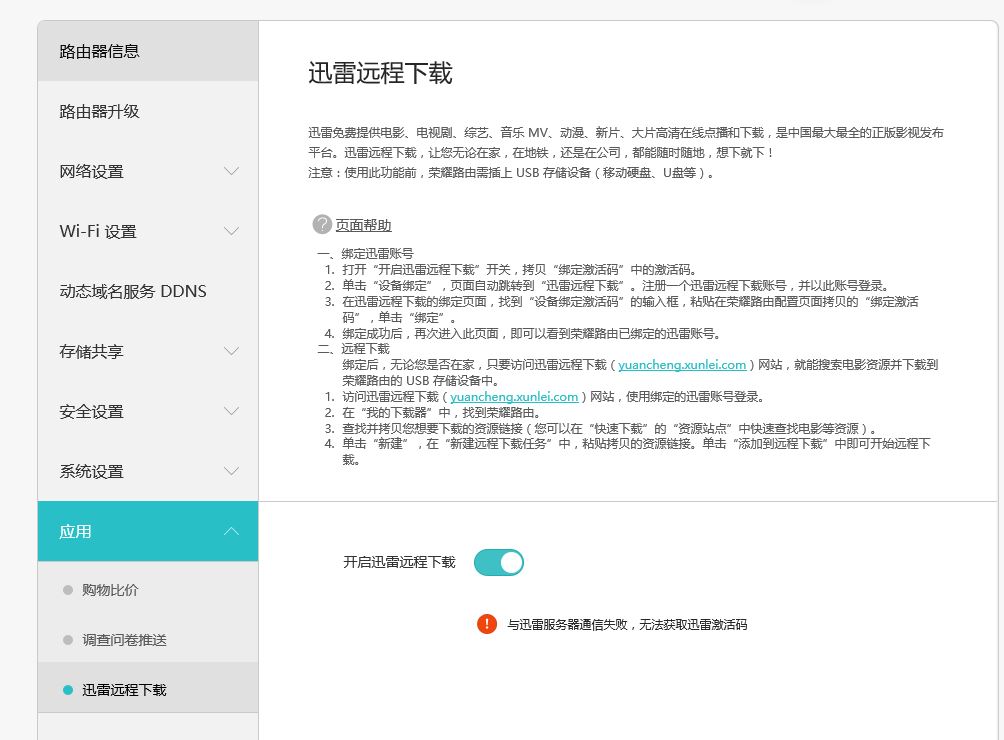
Task: Click the 迅雷远程下载 page title
Action: (x=380, y=73)
